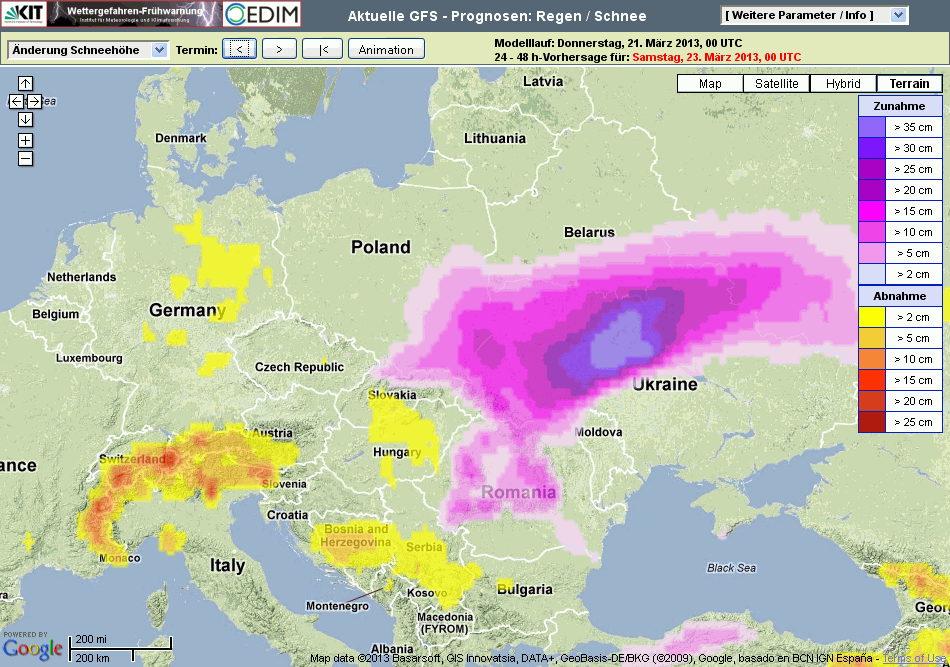Click the > 35 cm Zunahme color swatch
The width and height of the screenshot is (950, 667).
(871, 127)
